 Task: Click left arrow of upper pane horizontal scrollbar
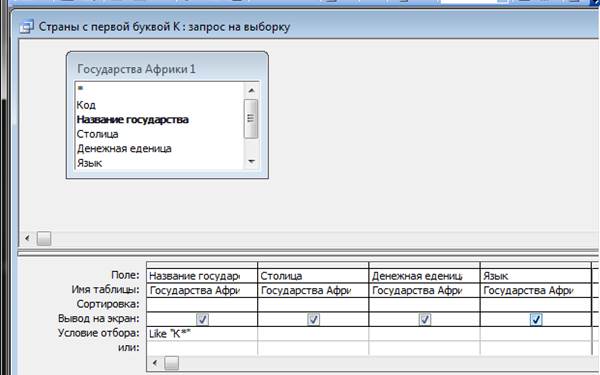27,238
